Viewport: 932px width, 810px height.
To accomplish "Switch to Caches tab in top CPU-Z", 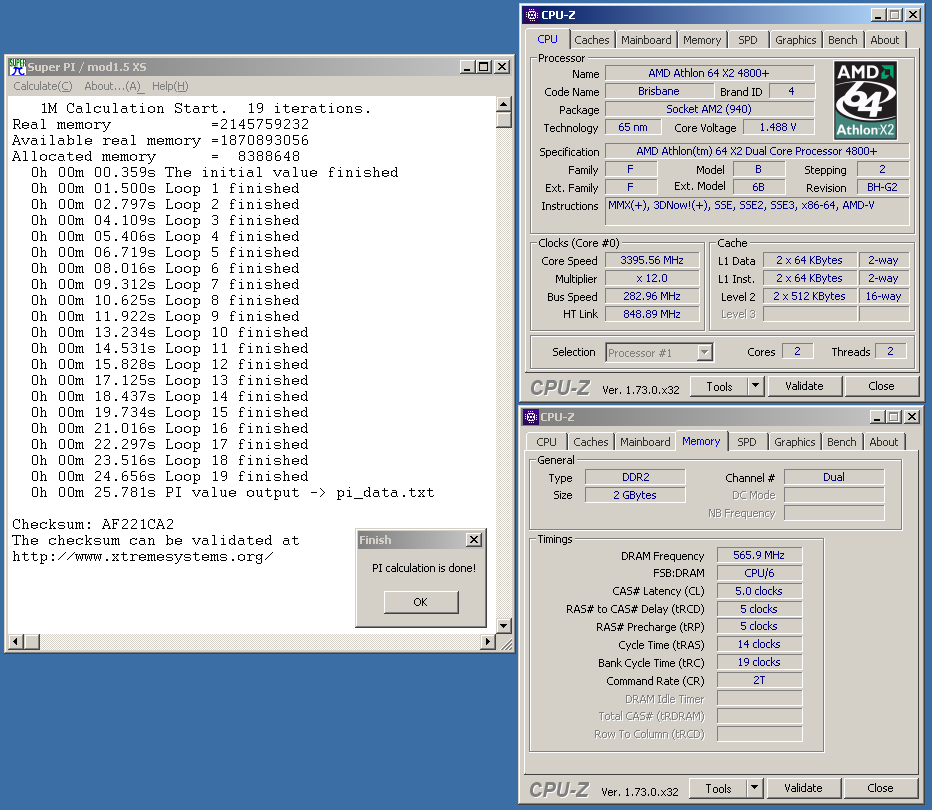I will tap(591, 40).
